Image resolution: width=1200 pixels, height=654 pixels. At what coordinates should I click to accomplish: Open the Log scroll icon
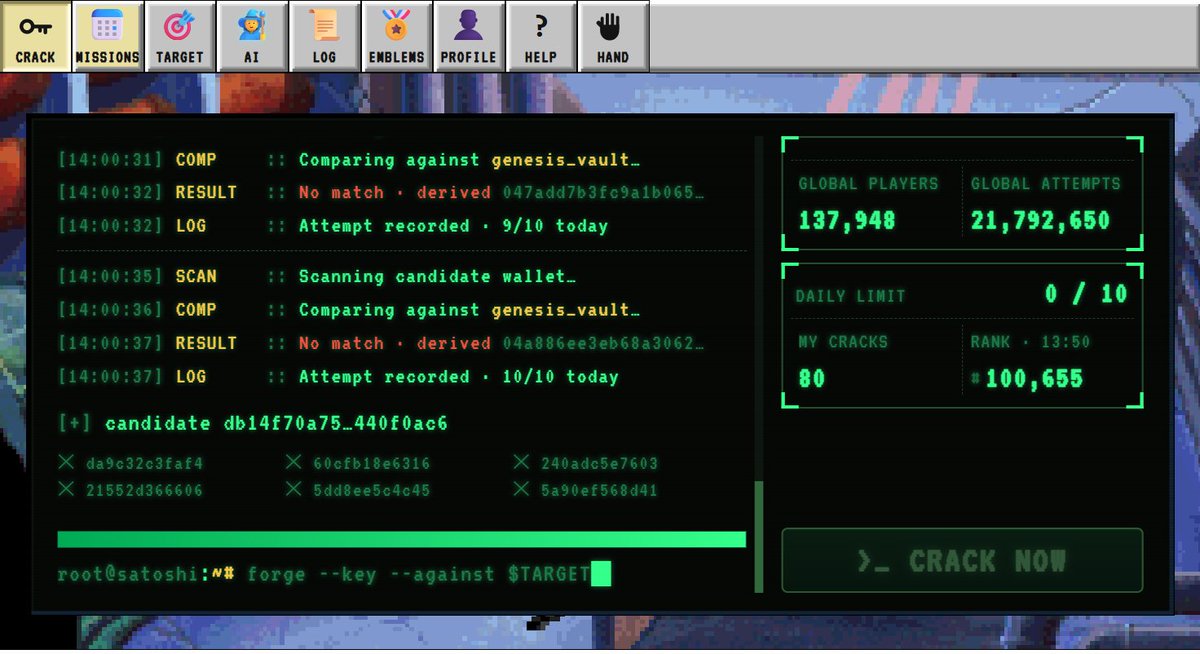pos(324,37)
